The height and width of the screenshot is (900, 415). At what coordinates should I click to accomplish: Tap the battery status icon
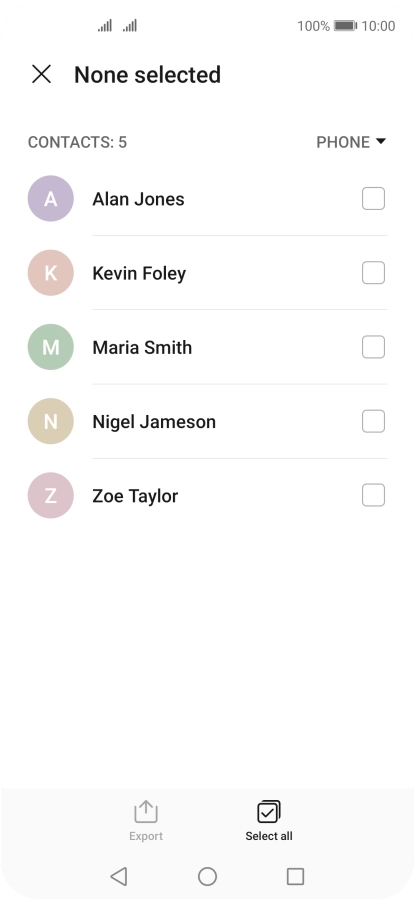click(x=345, y=26)
